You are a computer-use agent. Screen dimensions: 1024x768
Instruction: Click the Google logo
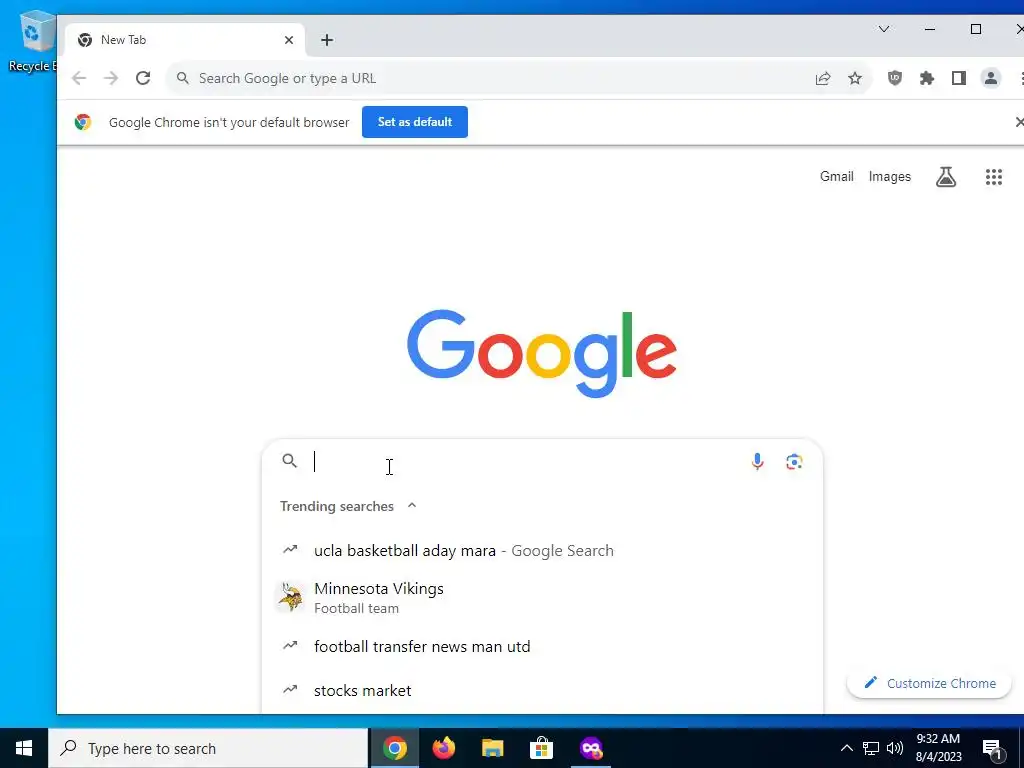pyautogui.click(x=541, y=353)
